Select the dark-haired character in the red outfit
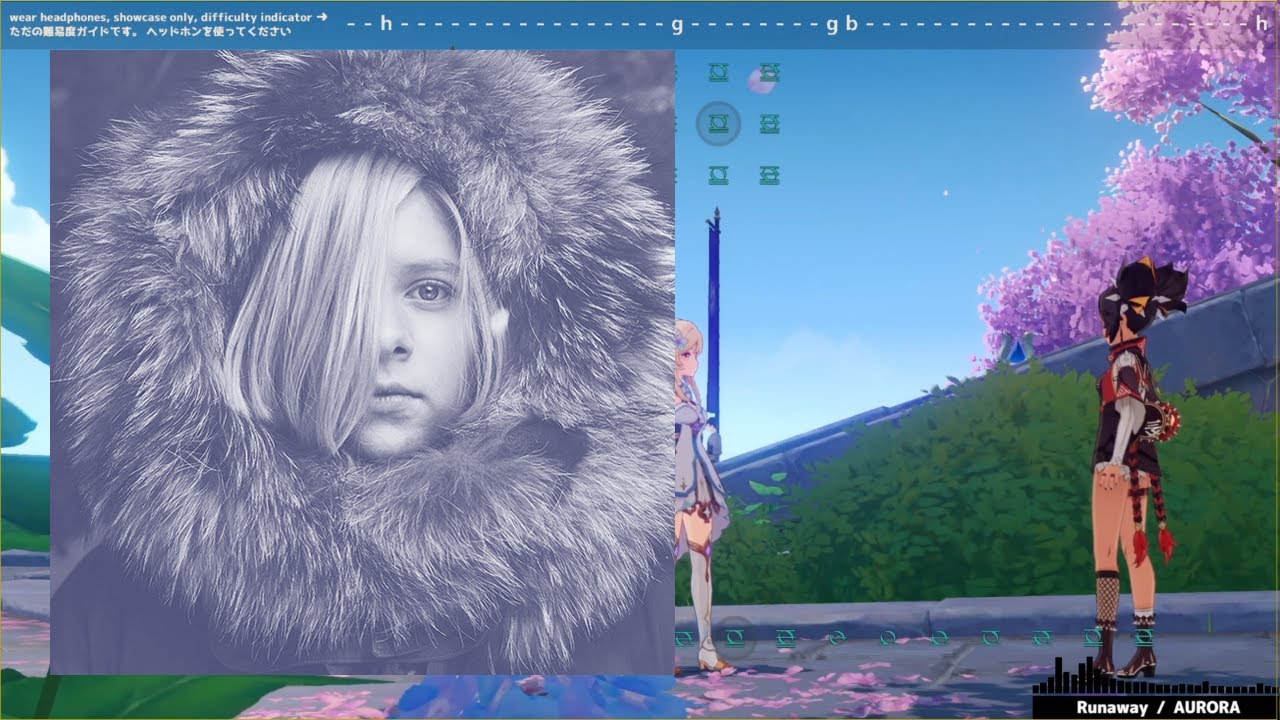The height and width of the screenshot is (720, 1280). click(x=1137, y=468)
